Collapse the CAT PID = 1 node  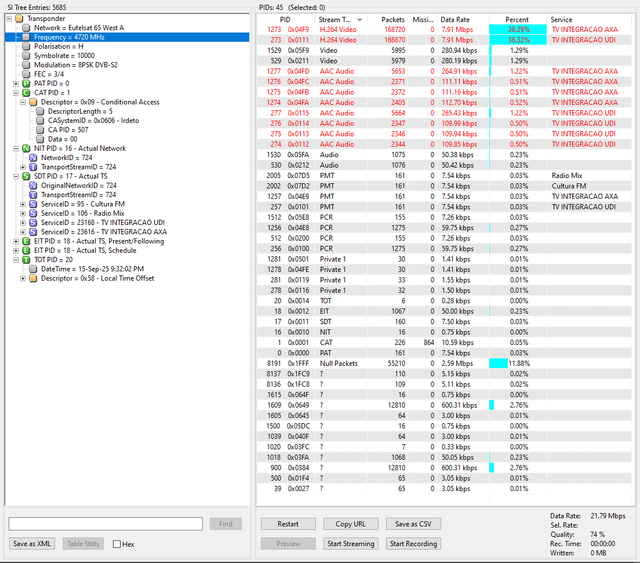point(16,93)
